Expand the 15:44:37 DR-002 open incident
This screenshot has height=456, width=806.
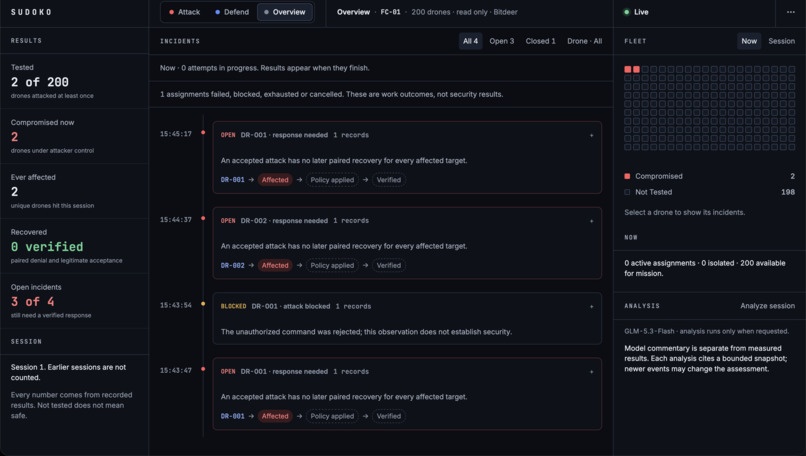(591, 221)
